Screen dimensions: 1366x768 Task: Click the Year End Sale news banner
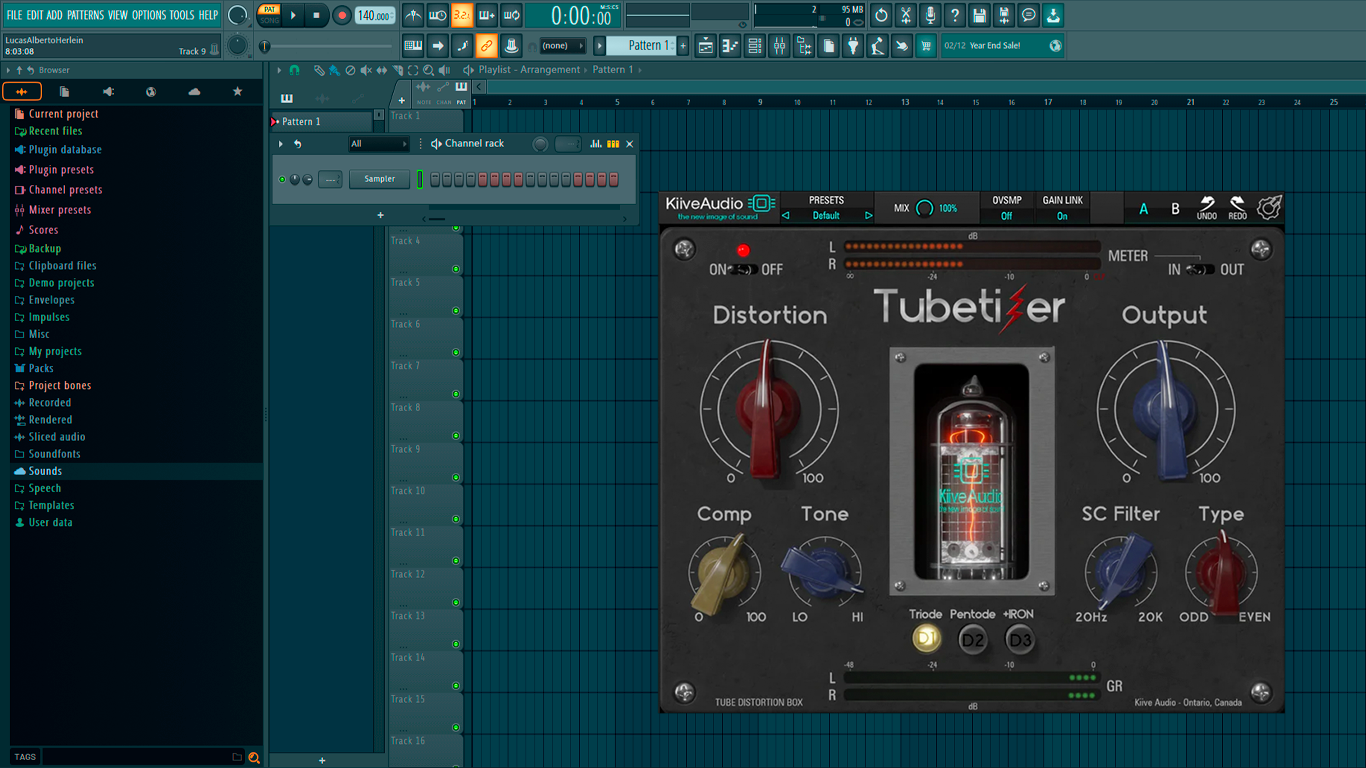(x=1003, y=46)
